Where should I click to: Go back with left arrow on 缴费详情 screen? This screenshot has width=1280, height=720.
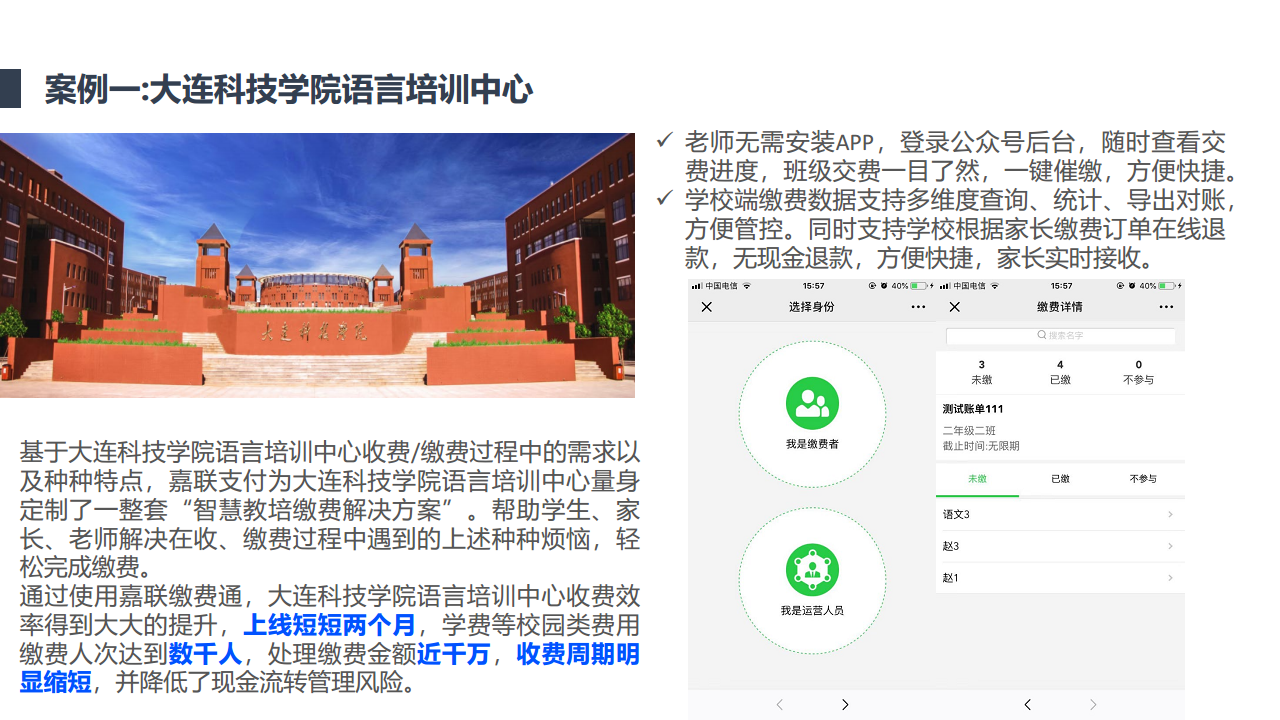[x=1027, y=705]
